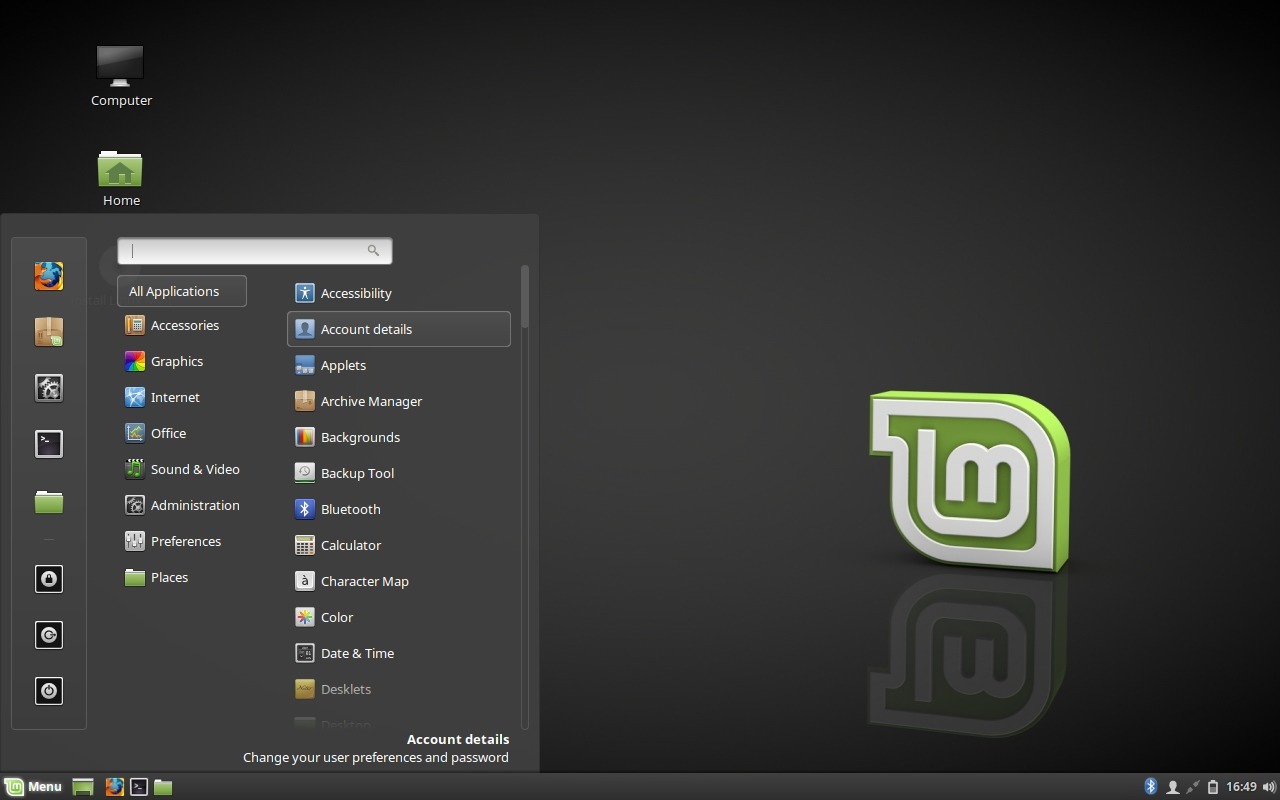Select the Administration category
The width and height of the screenshot is (1280, 800).
coord(182,505)
